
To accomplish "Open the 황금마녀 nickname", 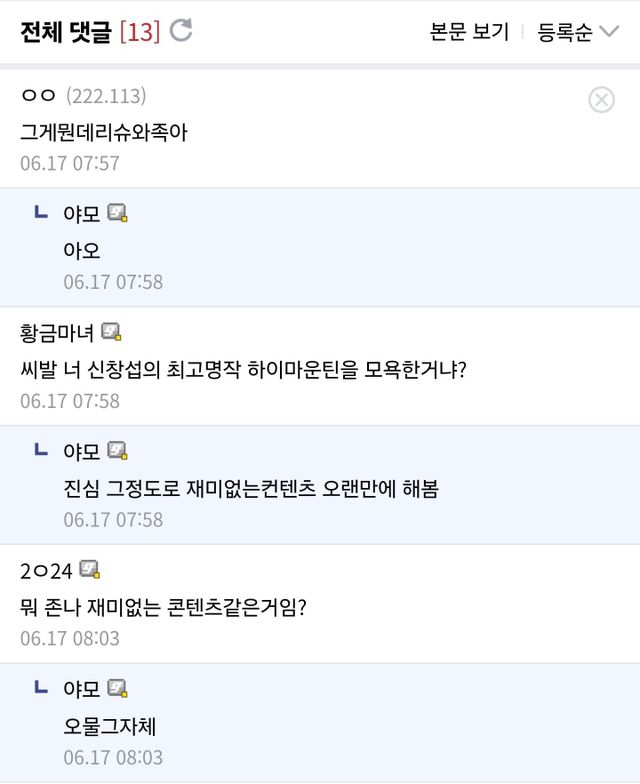I will 57,333.
